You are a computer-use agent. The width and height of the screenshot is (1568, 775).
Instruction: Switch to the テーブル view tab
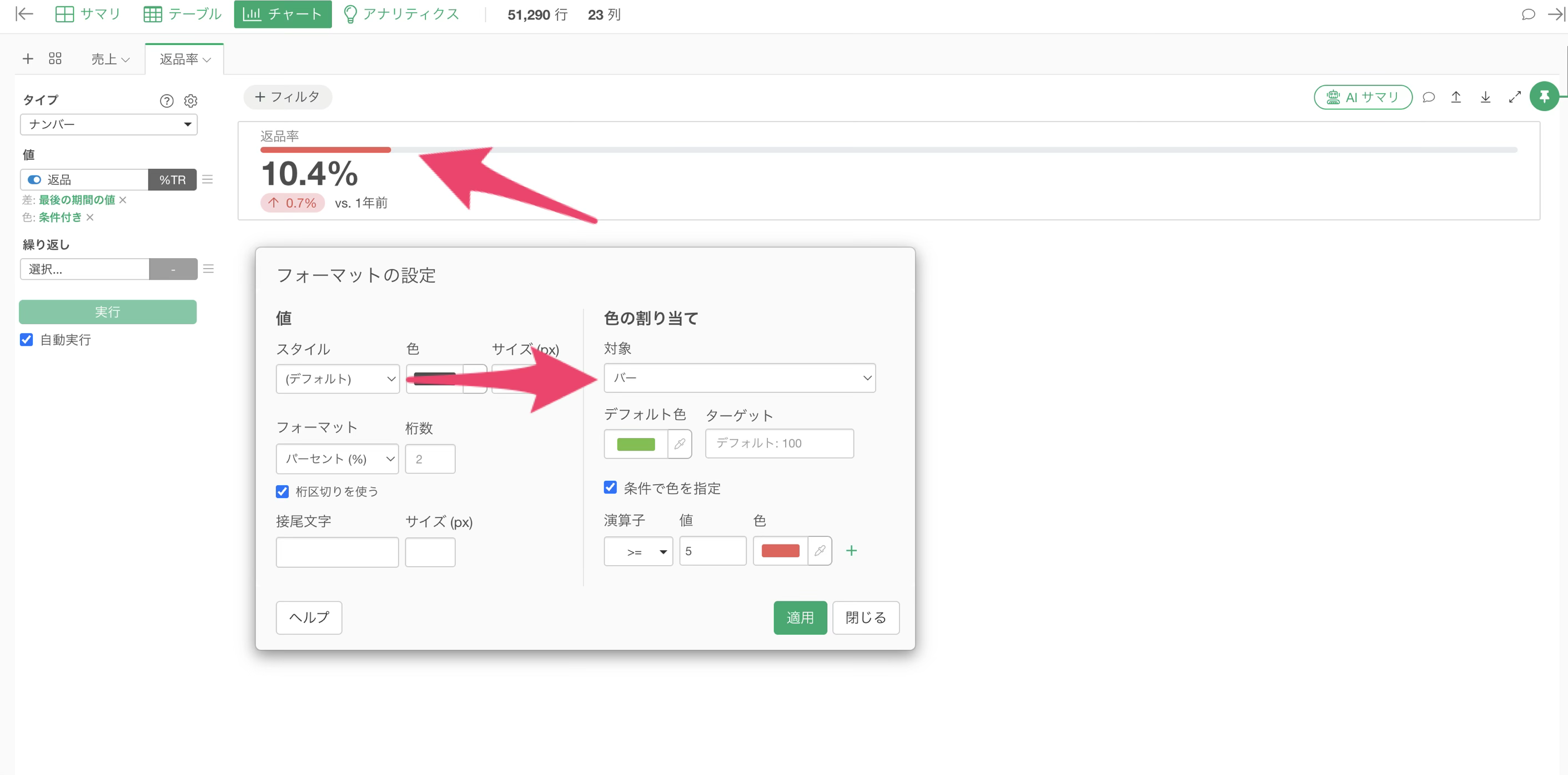[183, 14]
